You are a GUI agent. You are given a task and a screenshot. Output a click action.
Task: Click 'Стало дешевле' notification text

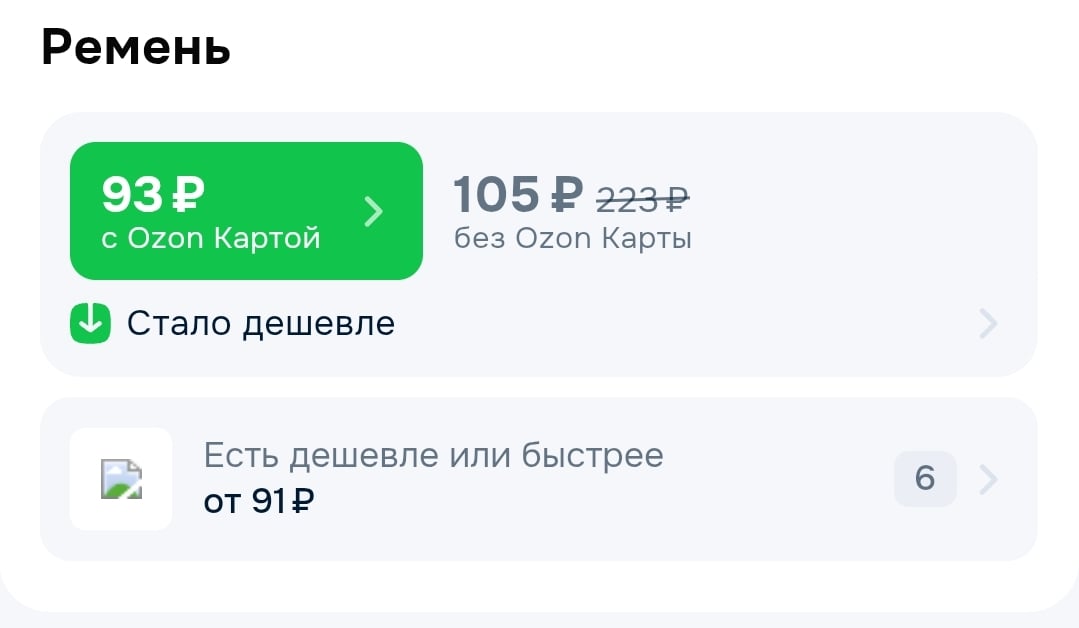point(262,323)
